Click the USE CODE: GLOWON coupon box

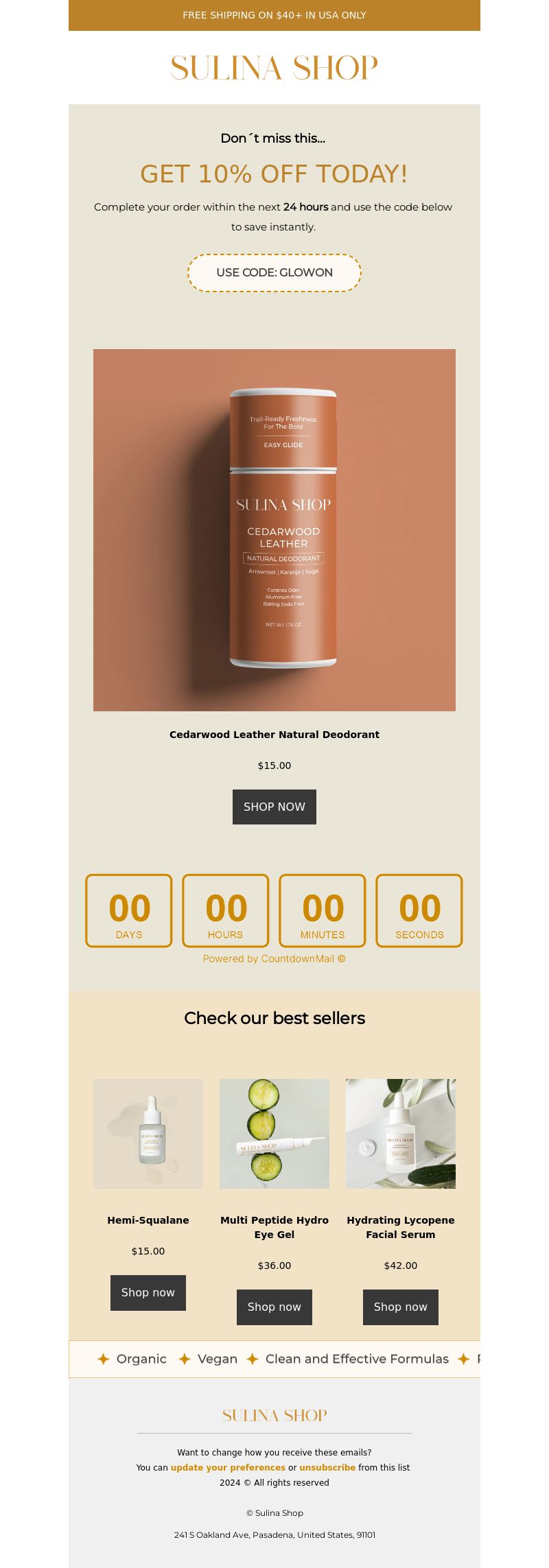274,272
